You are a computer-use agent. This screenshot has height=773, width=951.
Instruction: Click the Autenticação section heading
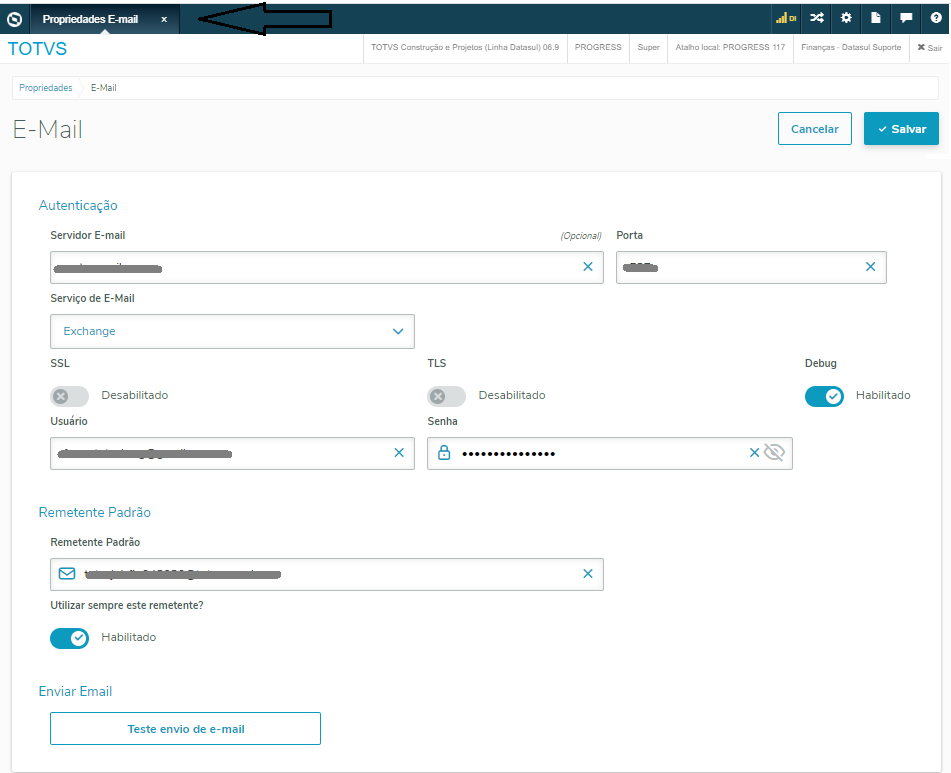click(78, 206)
